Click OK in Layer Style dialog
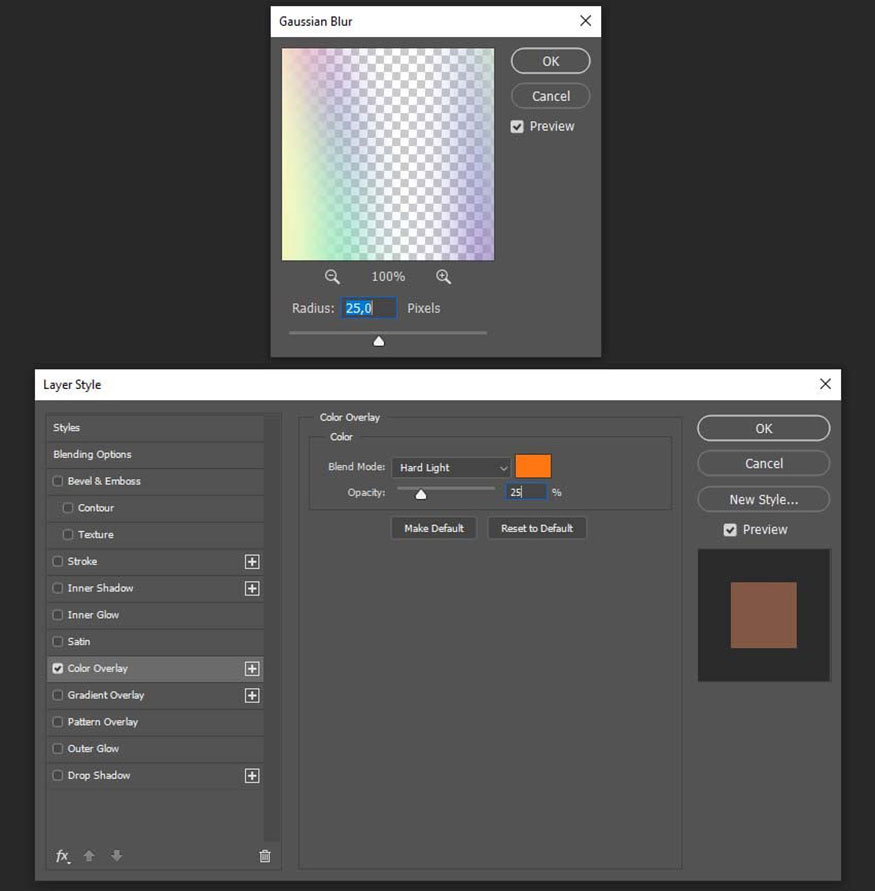Viewport: 875px width, 891px height. (763, 428)
